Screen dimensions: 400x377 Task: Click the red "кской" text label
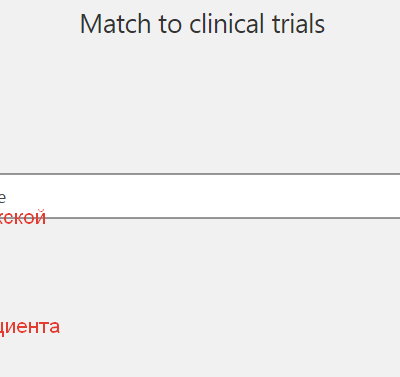(x=22, y=217)
